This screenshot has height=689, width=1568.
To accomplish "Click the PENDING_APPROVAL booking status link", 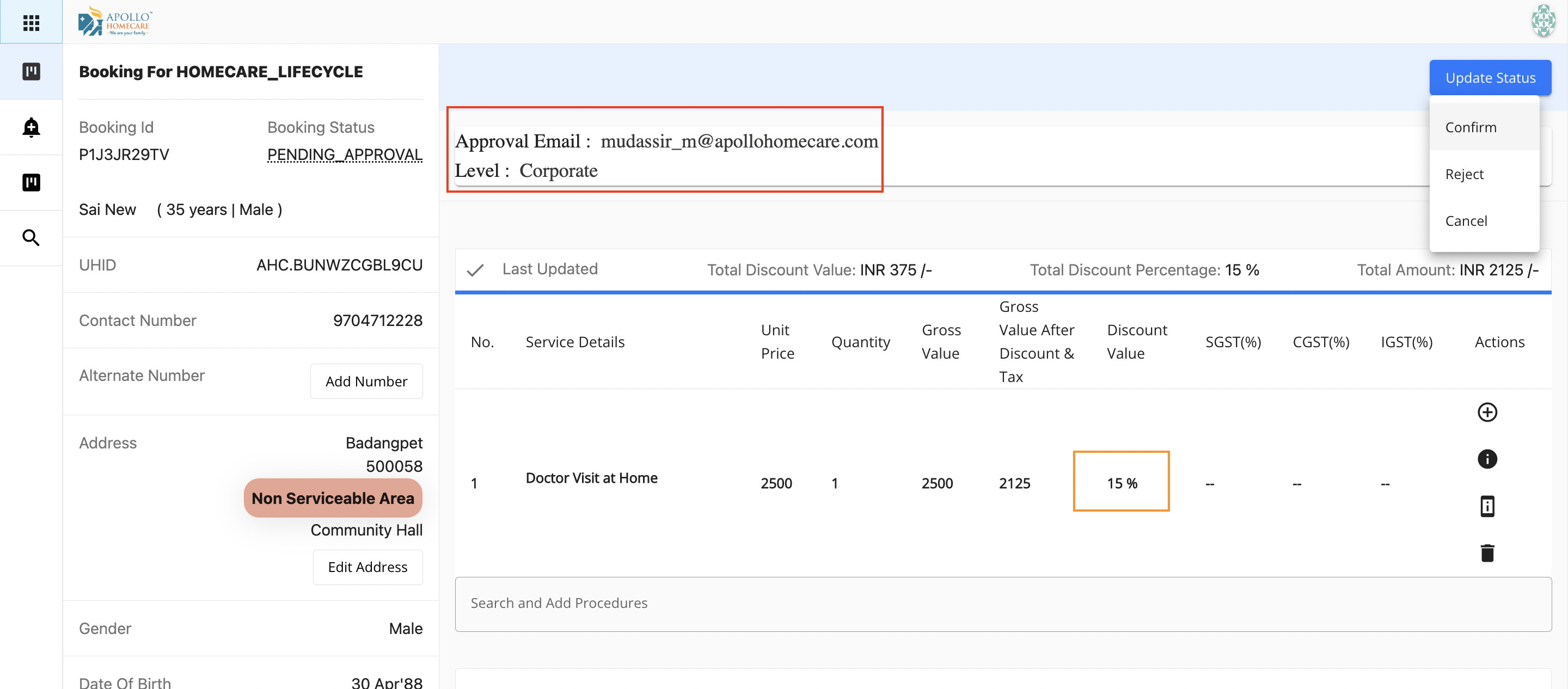I will pyautogui.click(x=345, y=155).
